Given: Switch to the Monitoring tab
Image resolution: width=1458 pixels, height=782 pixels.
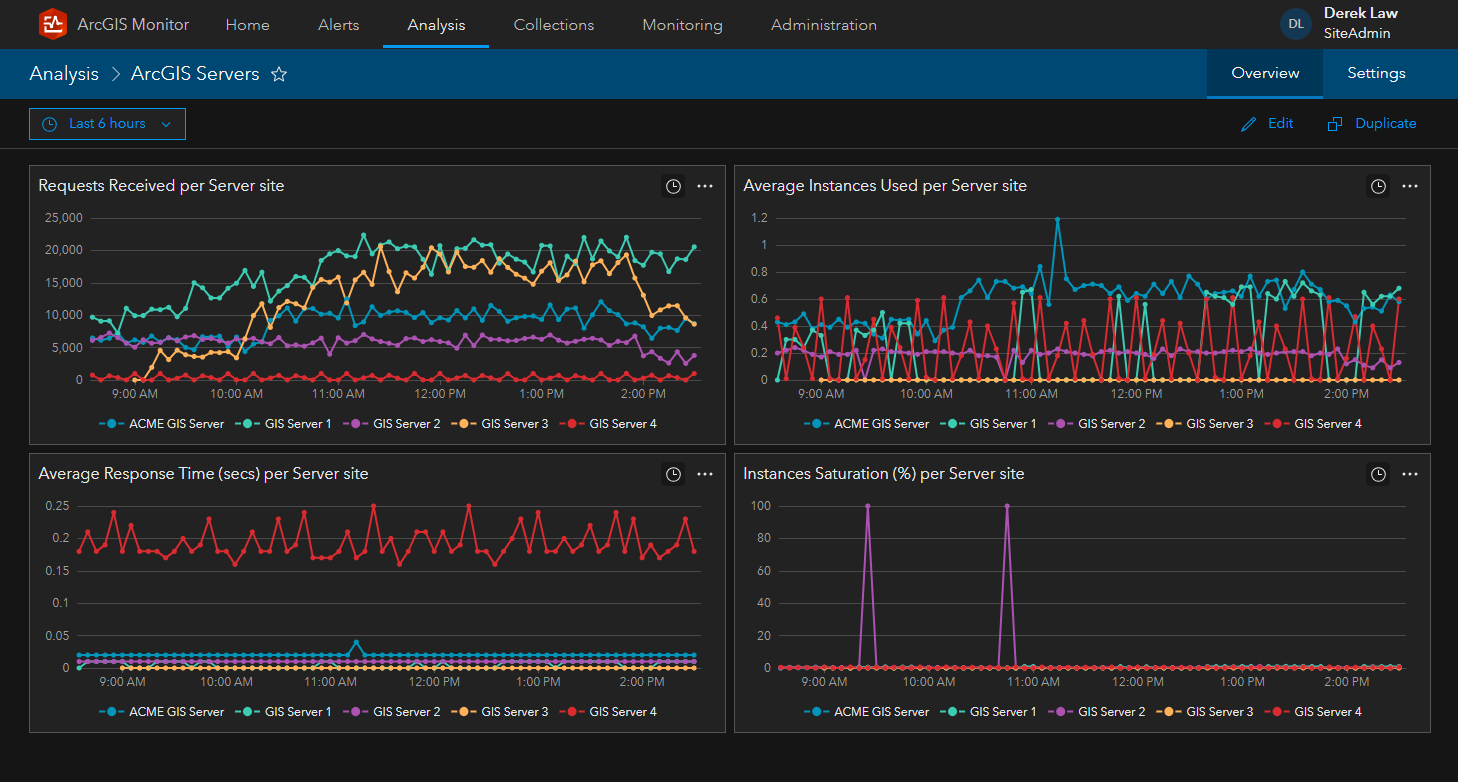Looking at the screenshot, I should coord(683,25).
